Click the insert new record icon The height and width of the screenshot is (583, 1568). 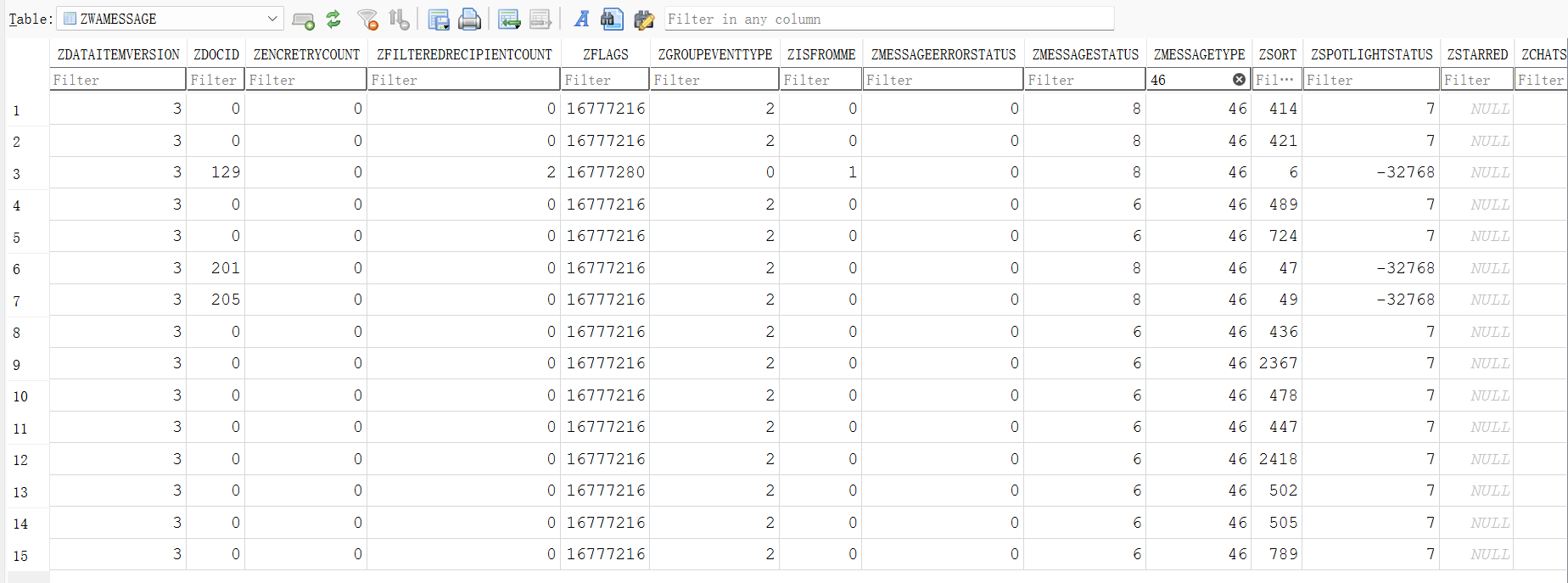[303, 19]
